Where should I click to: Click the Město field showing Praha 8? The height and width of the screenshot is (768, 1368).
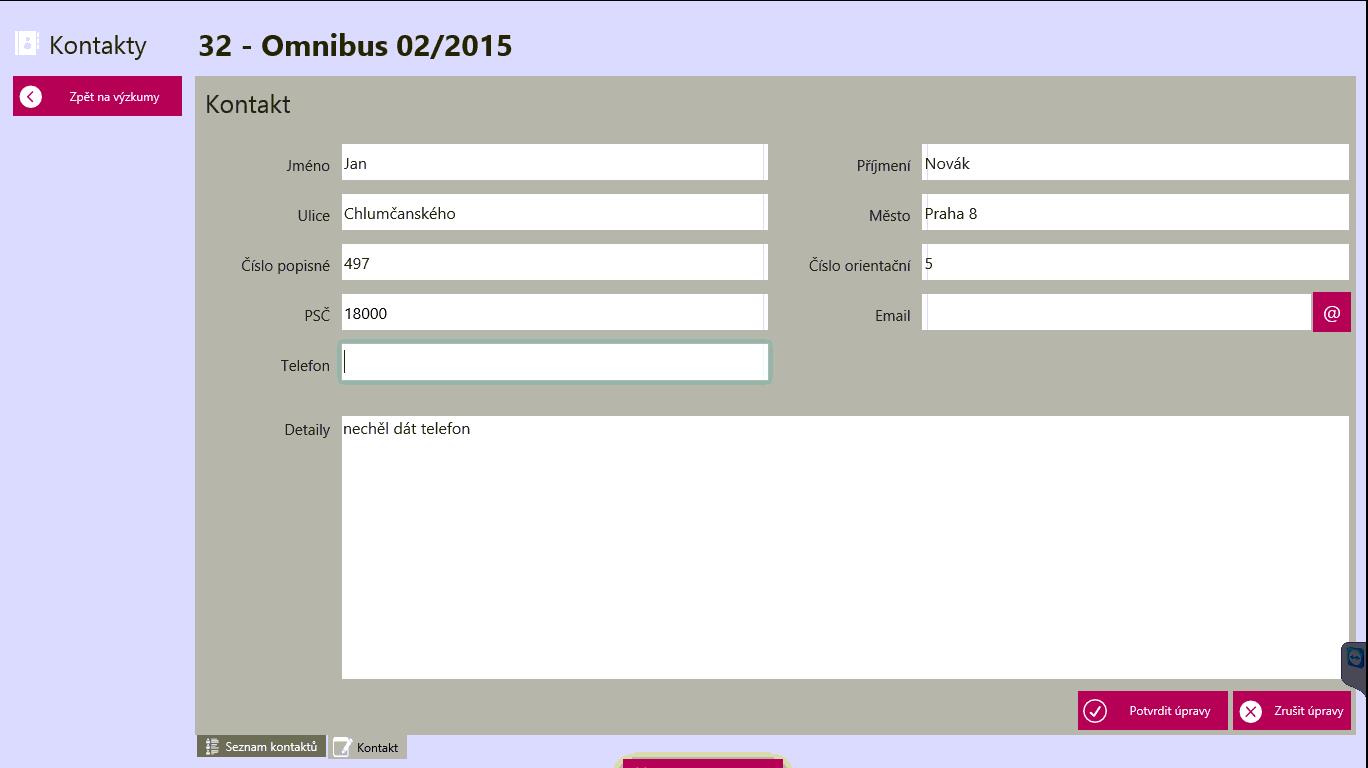pos(1134,213)
